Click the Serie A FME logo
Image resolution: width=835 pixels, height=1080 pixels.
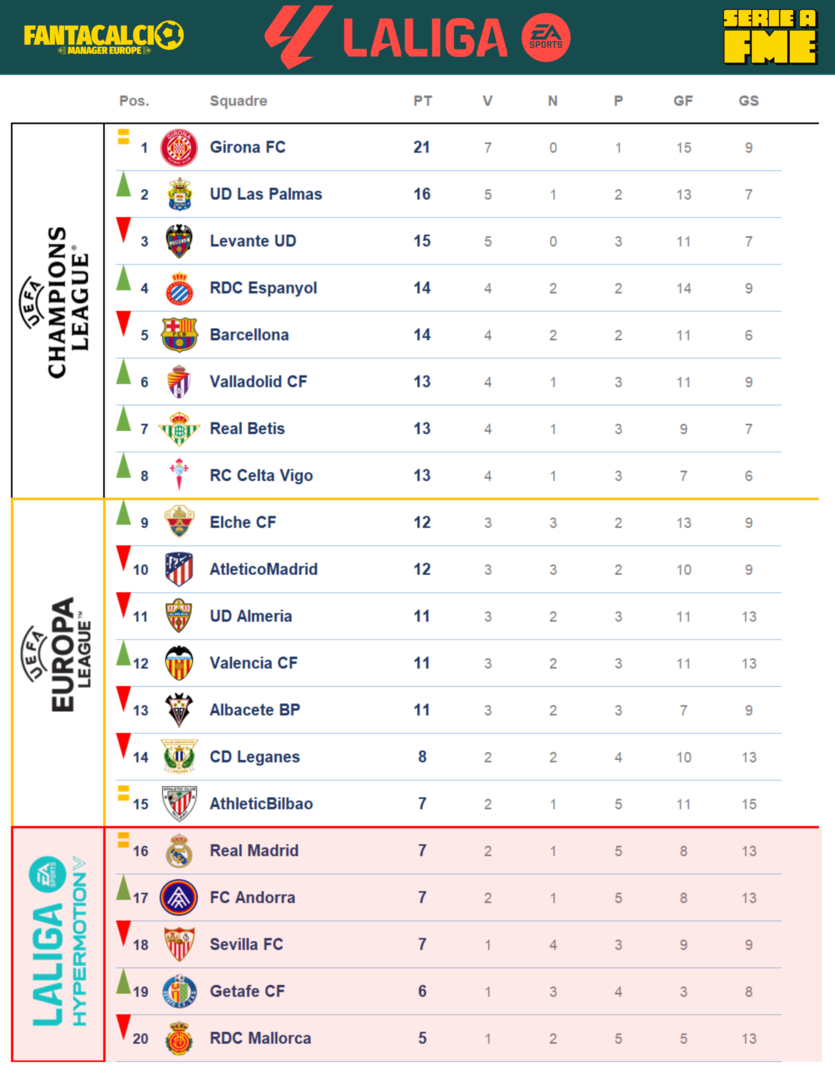click(768, 37)
